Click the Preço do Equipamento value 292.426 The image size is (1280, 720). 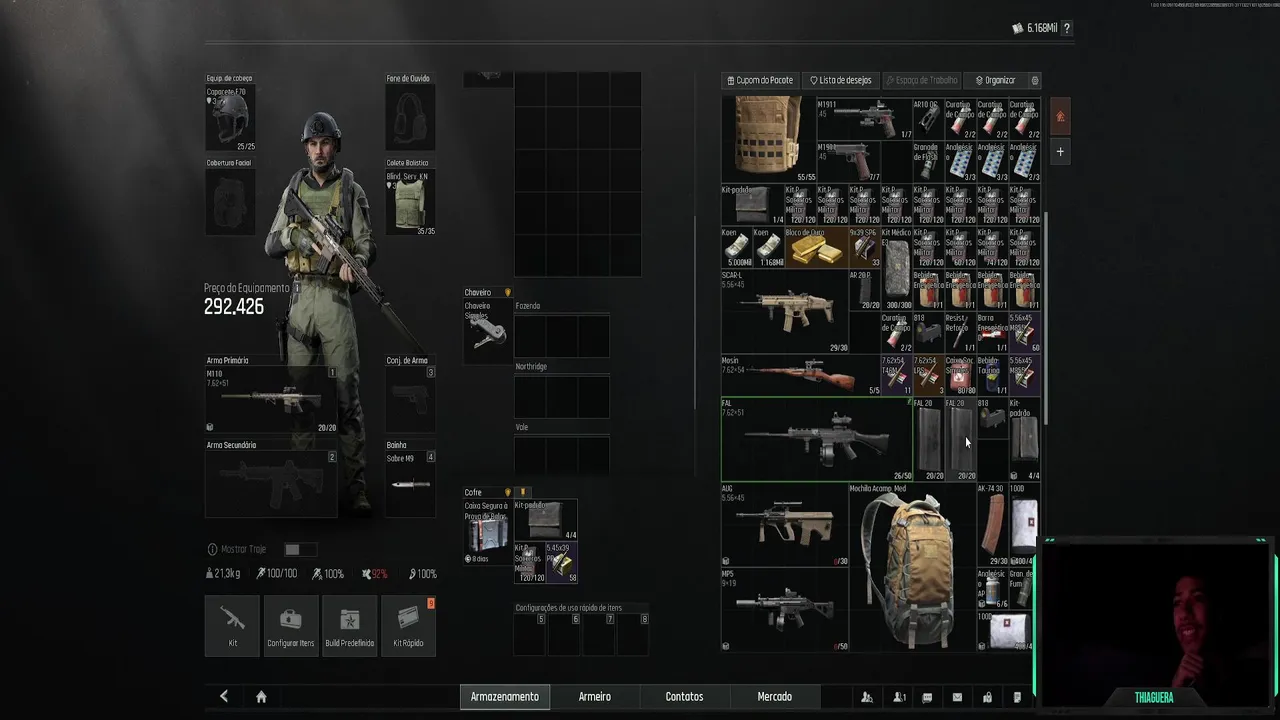(234, 307)
